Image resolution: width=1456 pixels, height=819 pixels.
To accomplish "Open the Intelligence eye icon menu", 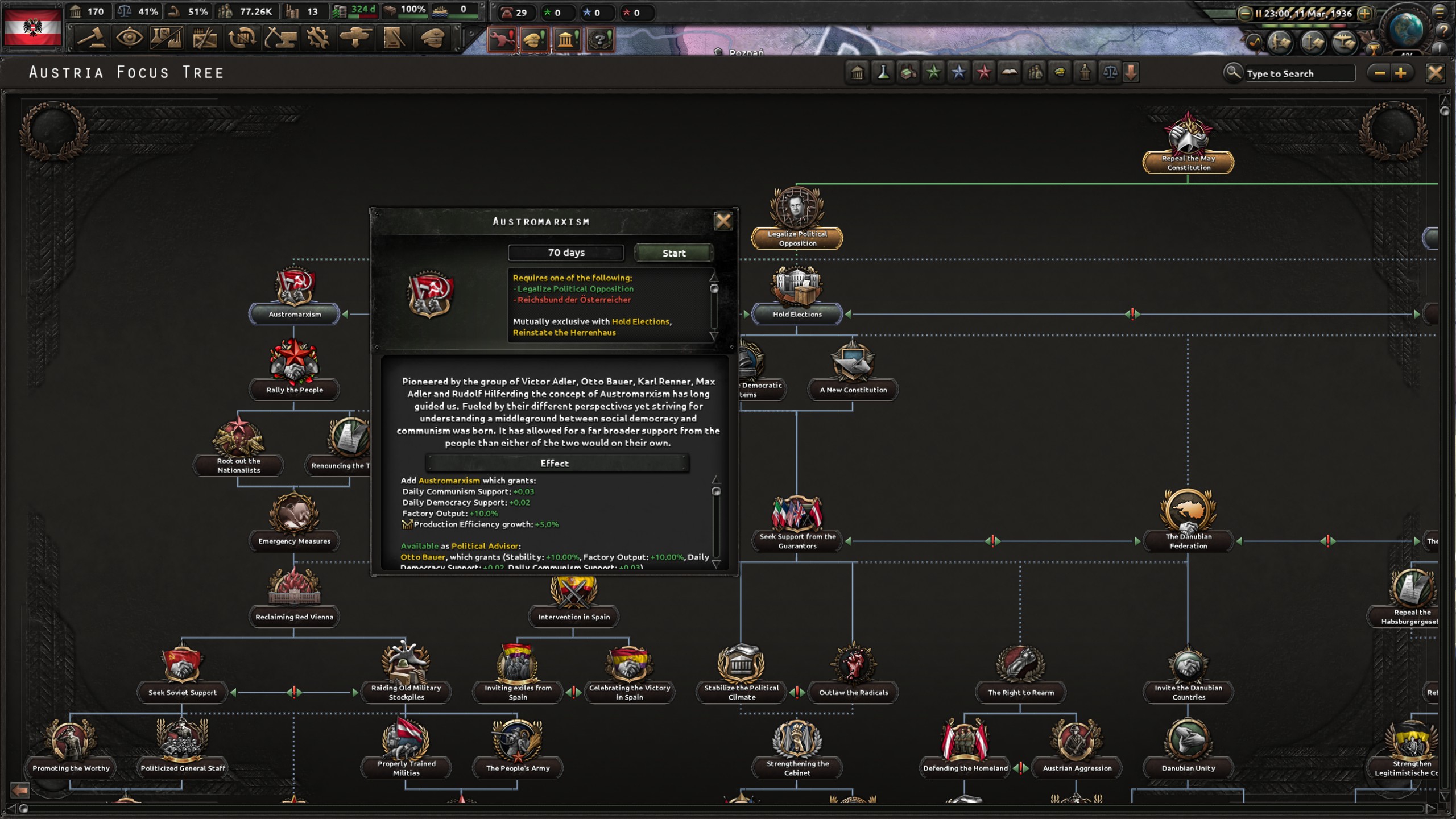I will 129,39.
